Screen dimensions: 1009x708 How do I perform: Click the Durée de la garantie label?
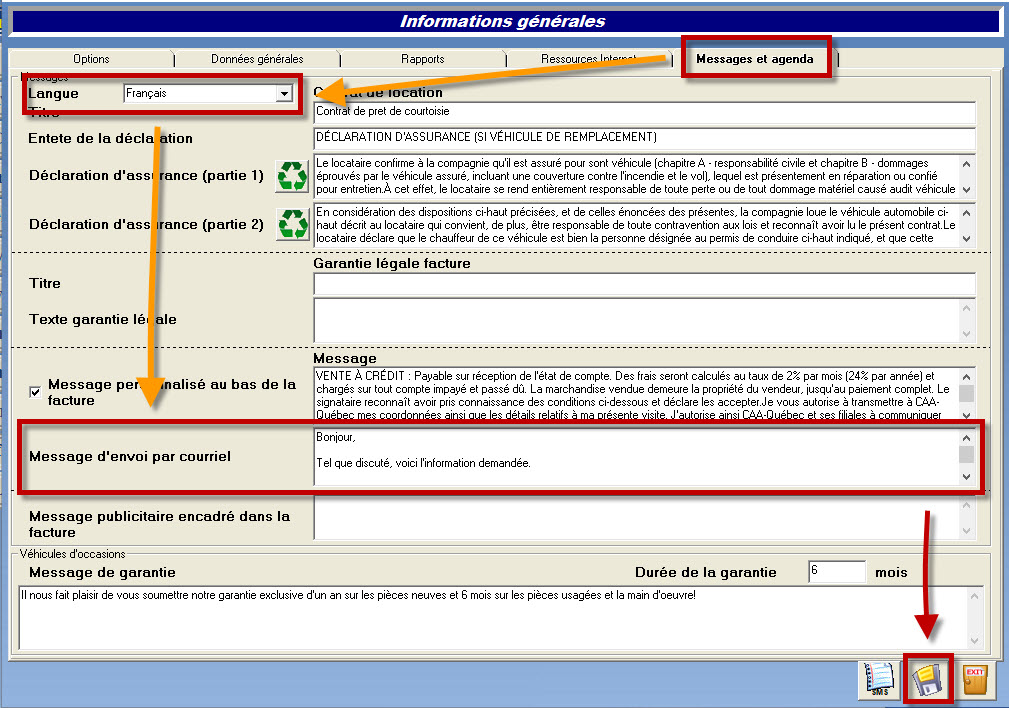point(705,572)
